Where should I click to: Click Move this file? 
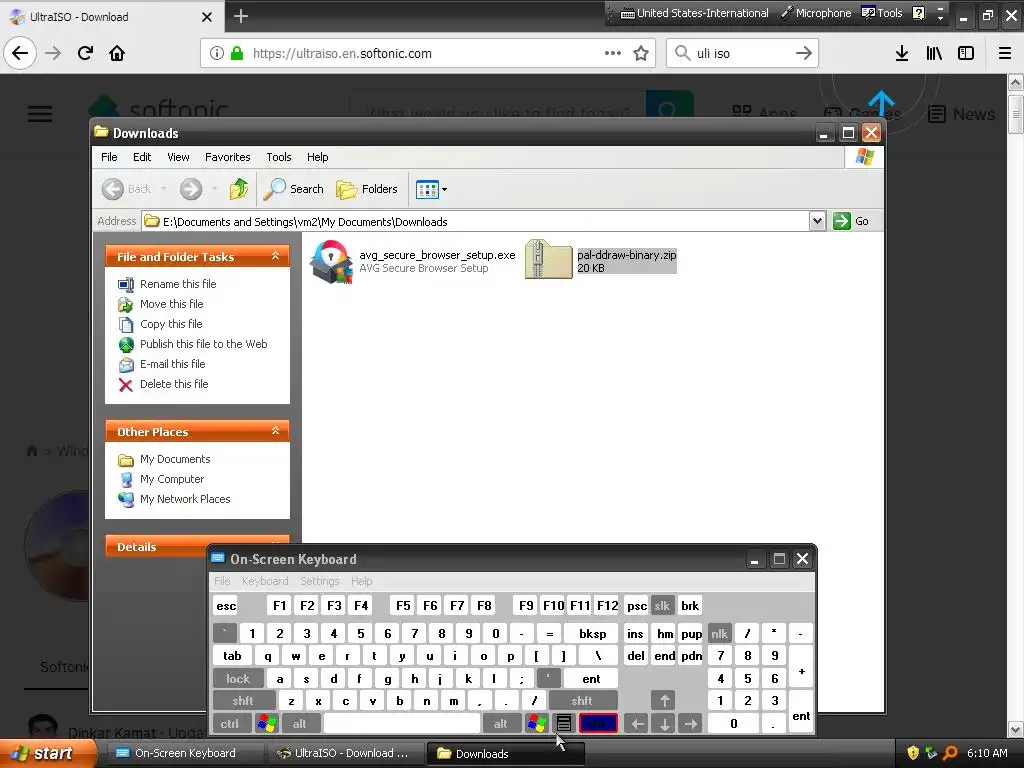pos(172,304)
